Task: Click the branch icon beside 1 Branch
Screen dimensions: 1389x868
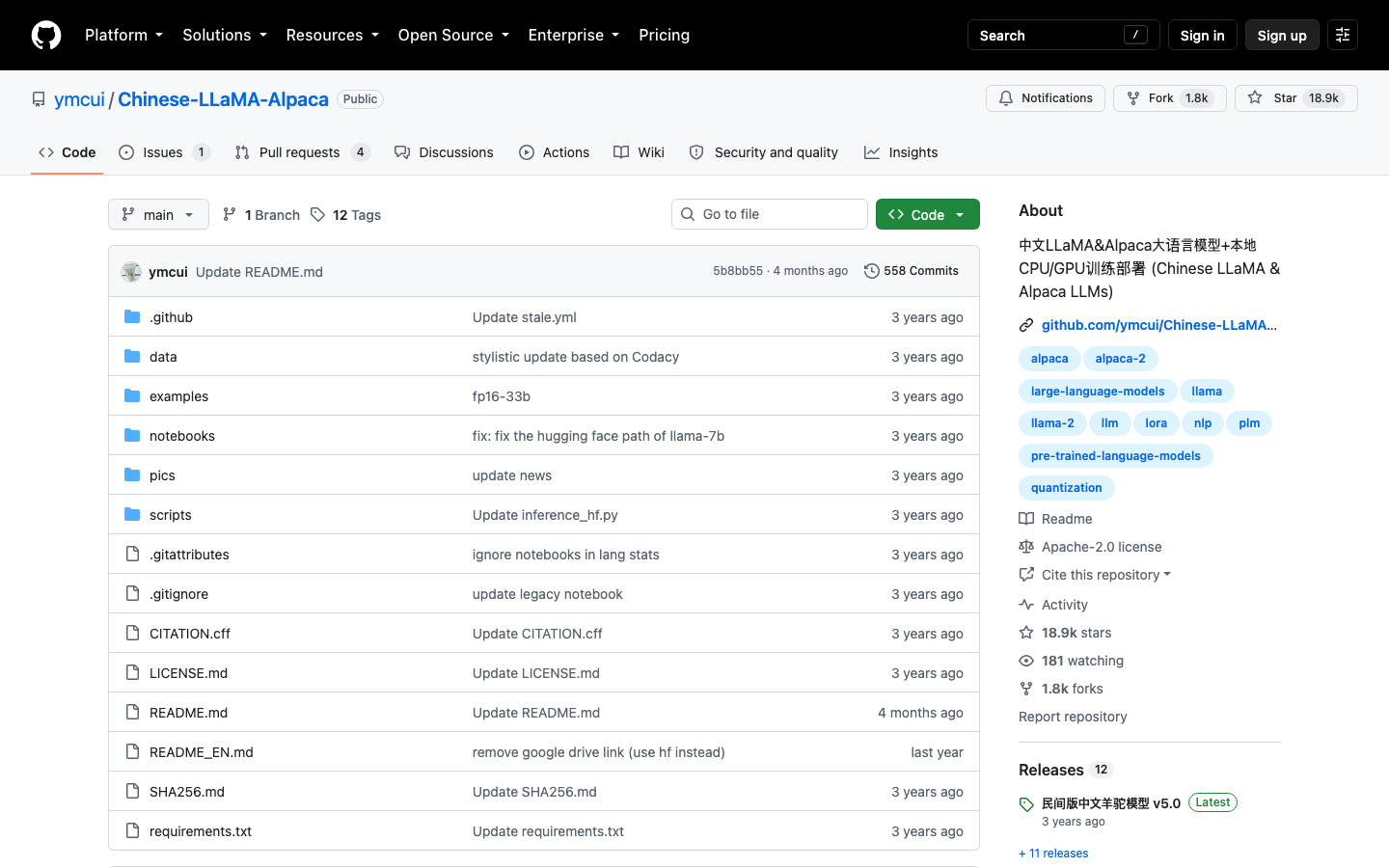Action: [230, 214]
